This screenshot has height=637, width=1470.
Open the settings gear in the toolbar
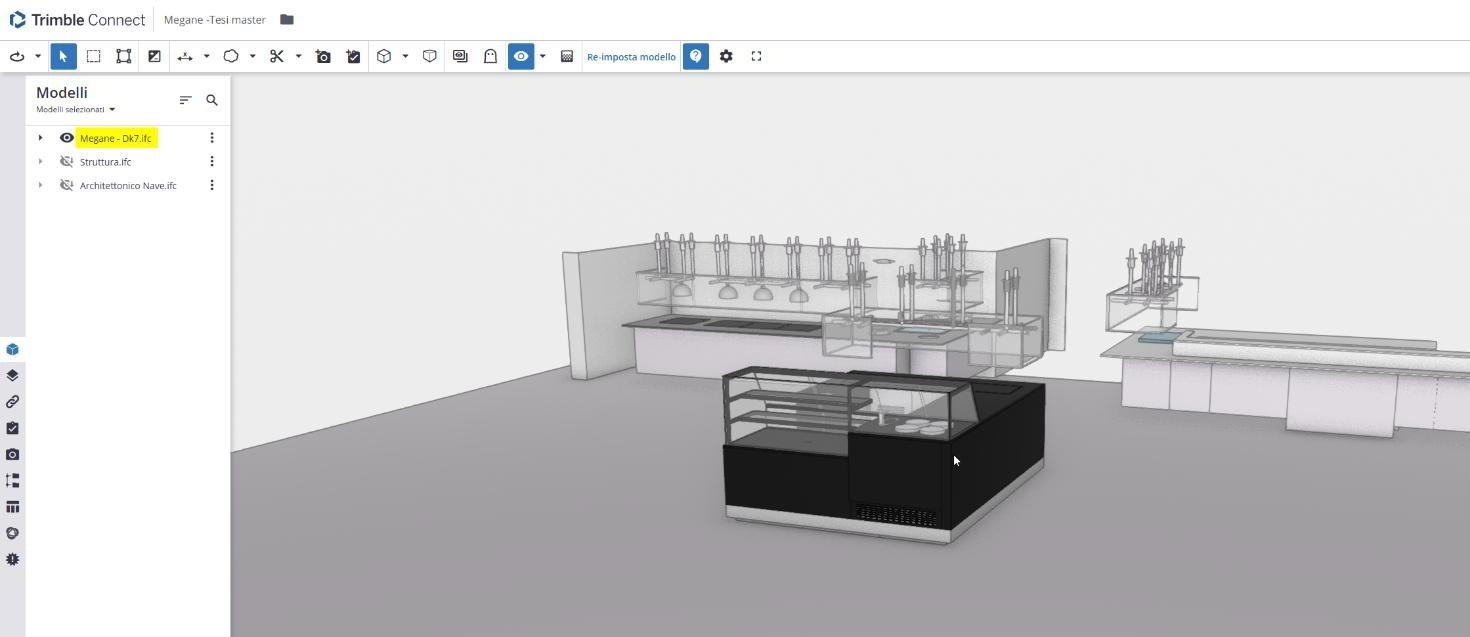click(726, 57)
